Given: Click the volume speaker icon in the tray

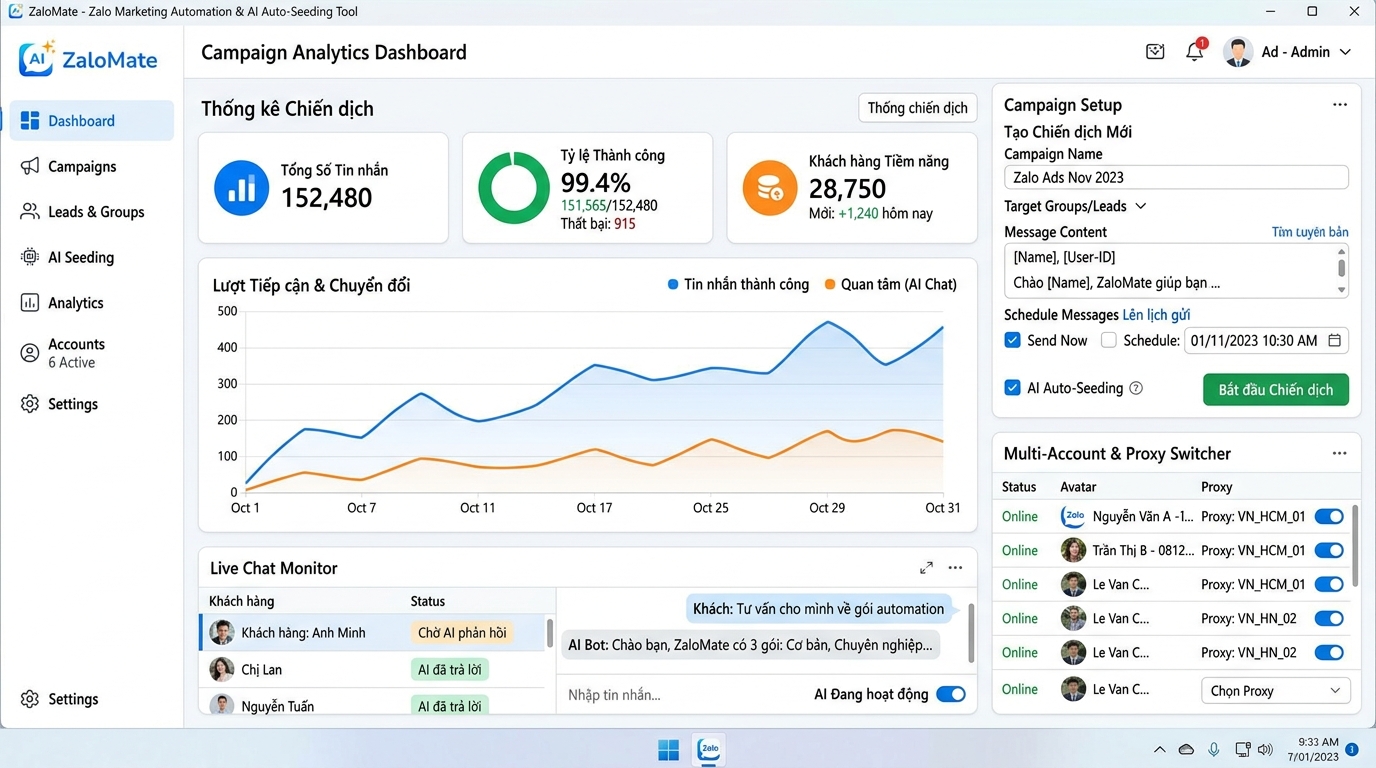Looking at the screenshot, I should (1265, 749).
